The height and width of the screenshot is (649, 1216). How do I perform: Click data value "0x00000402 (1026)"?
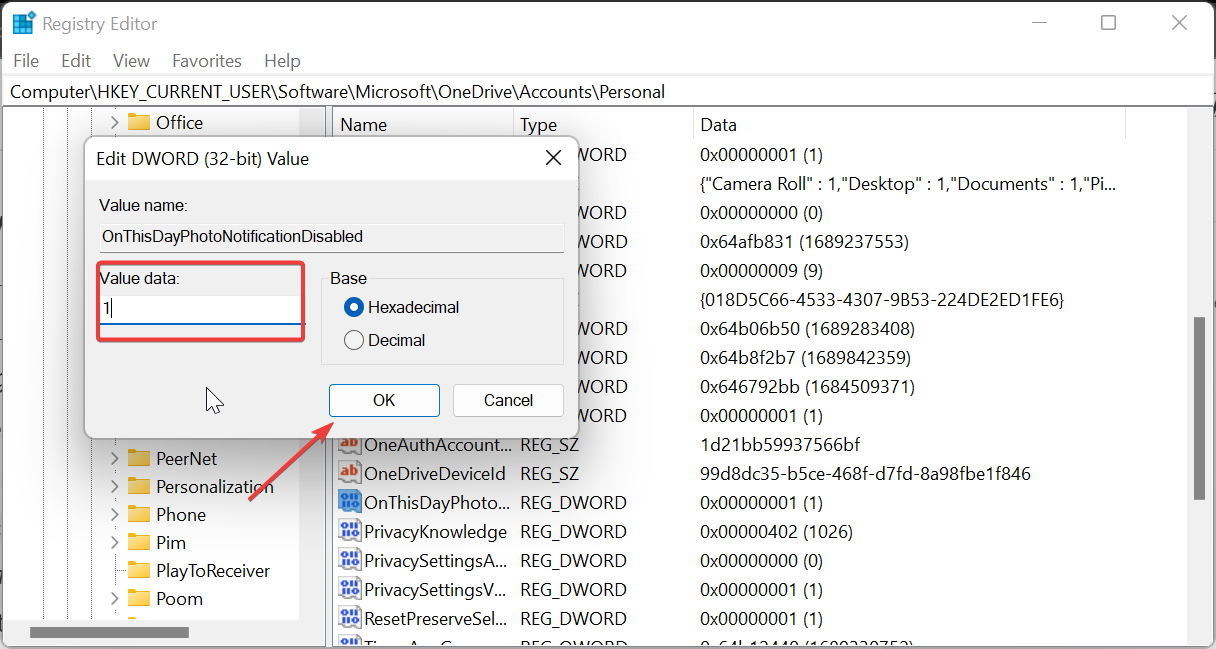(776, 531)
